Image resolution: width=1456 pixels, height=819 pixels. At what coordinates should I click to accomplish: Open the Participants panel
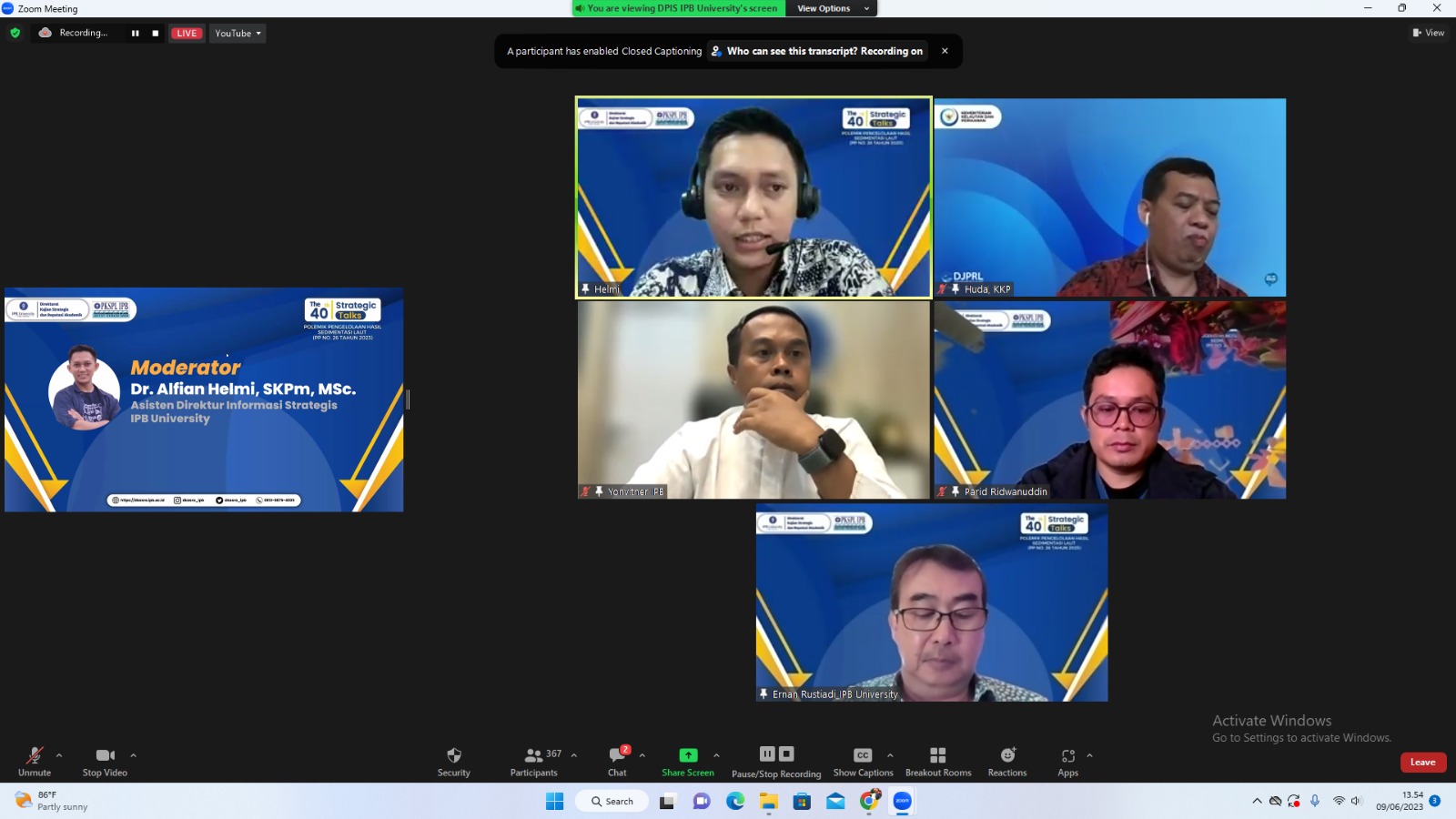pos(534,755)
